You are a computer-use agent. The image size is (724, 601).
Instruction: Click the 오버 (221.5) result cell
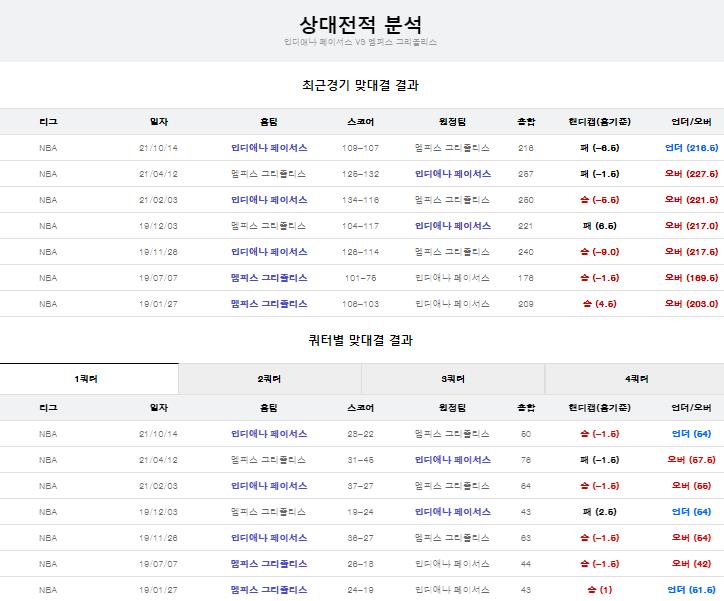coord(691,200)
